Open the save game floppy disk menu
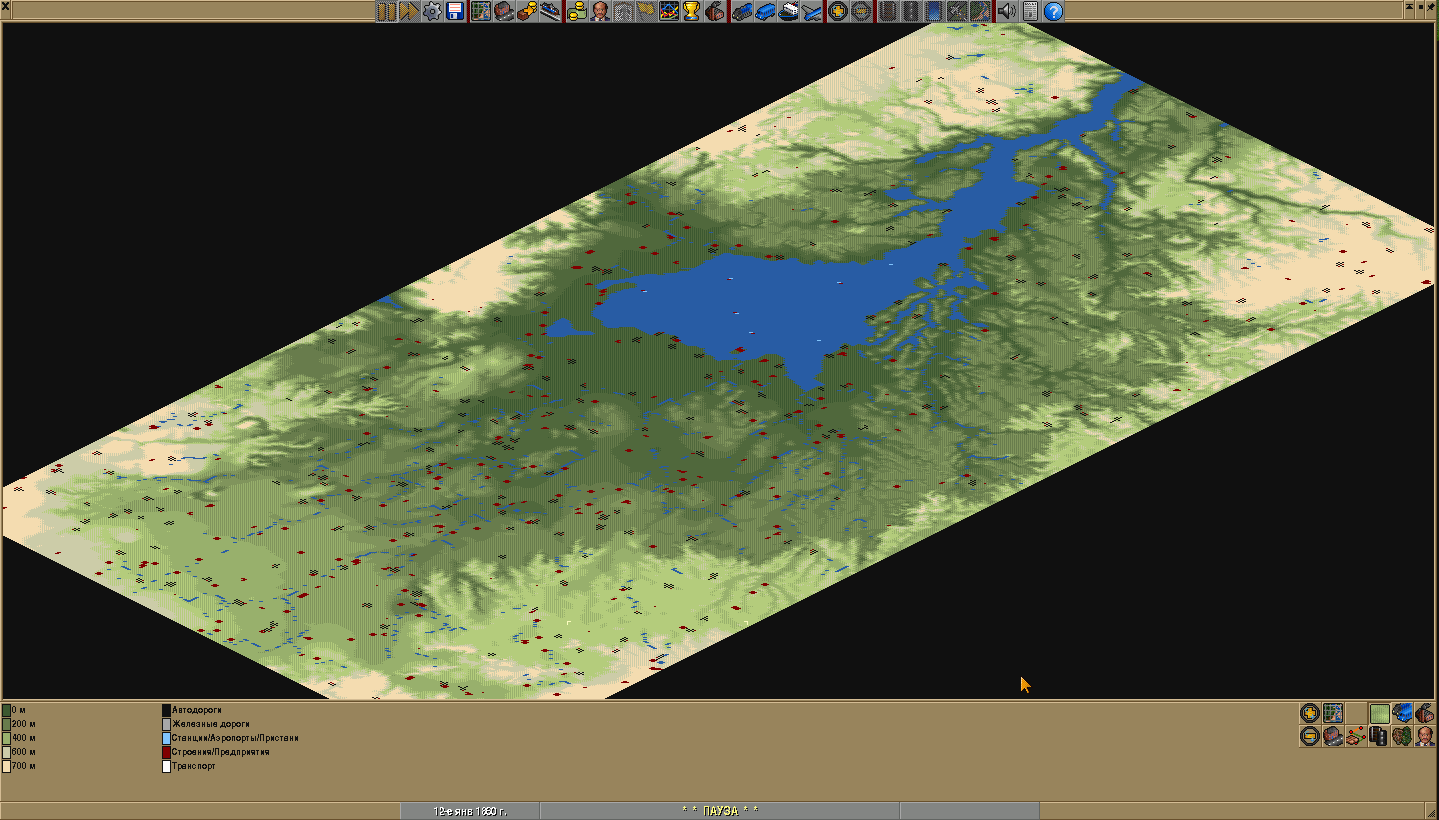Image resolution: width=1439 pixels, height=820 pixels. [455, 11]
